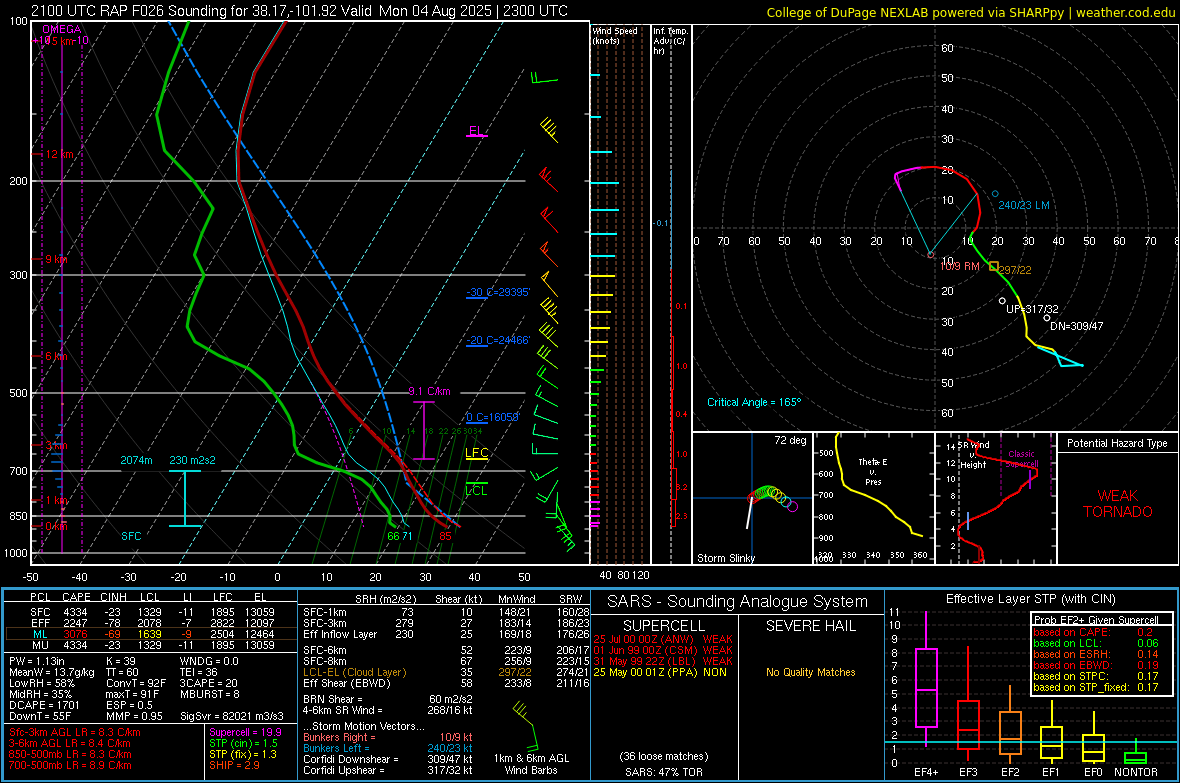Click the '25 May 00 01Z (PPA) NON' analog match
1180x783 pixels.
[x=660, y=672]
